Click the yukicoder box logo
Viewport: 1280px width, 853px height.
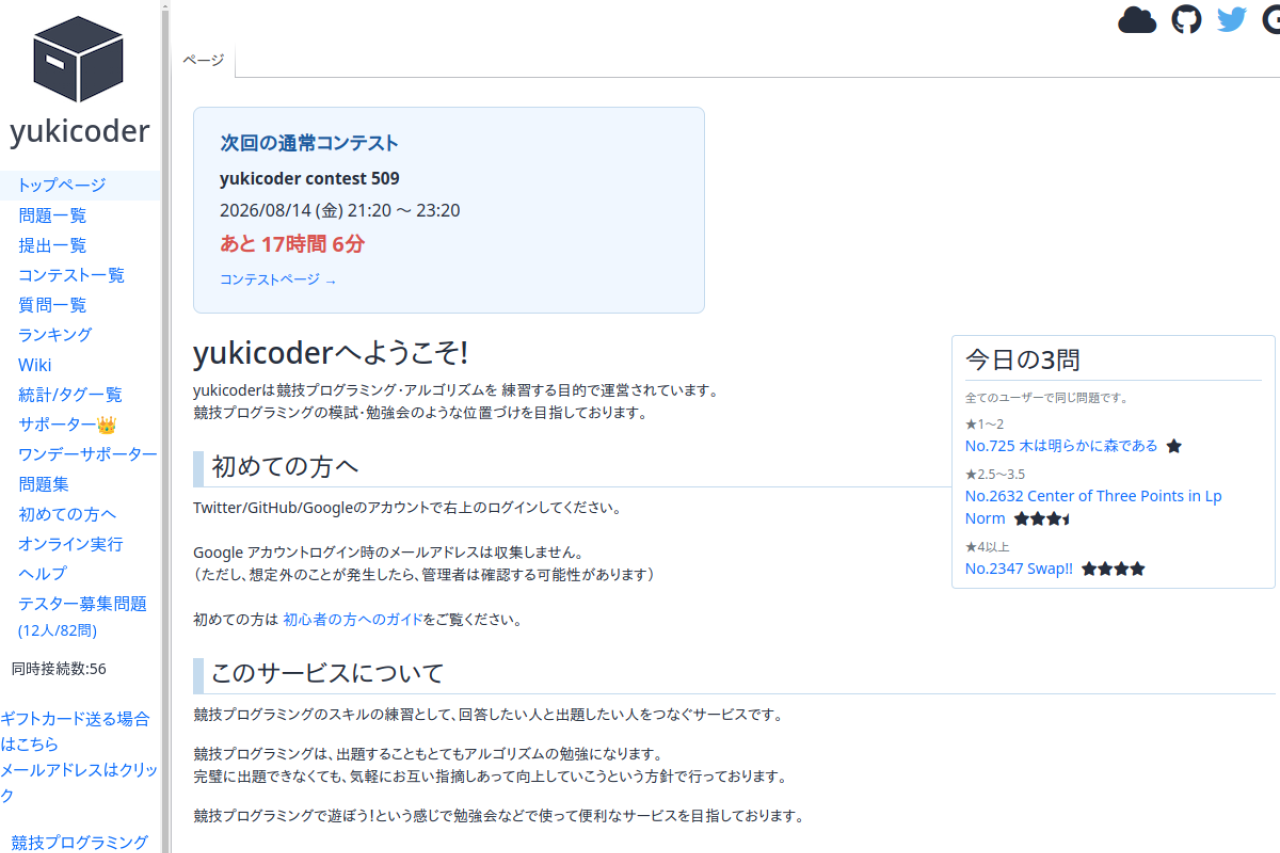[78, 58]
